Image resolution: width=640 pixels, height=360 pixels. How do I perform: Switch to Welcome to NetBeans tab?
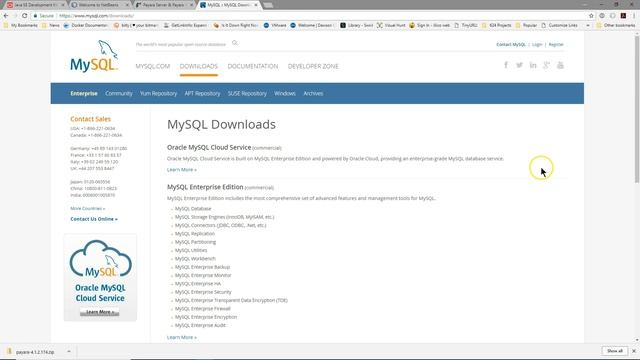(x=99, y=5)
